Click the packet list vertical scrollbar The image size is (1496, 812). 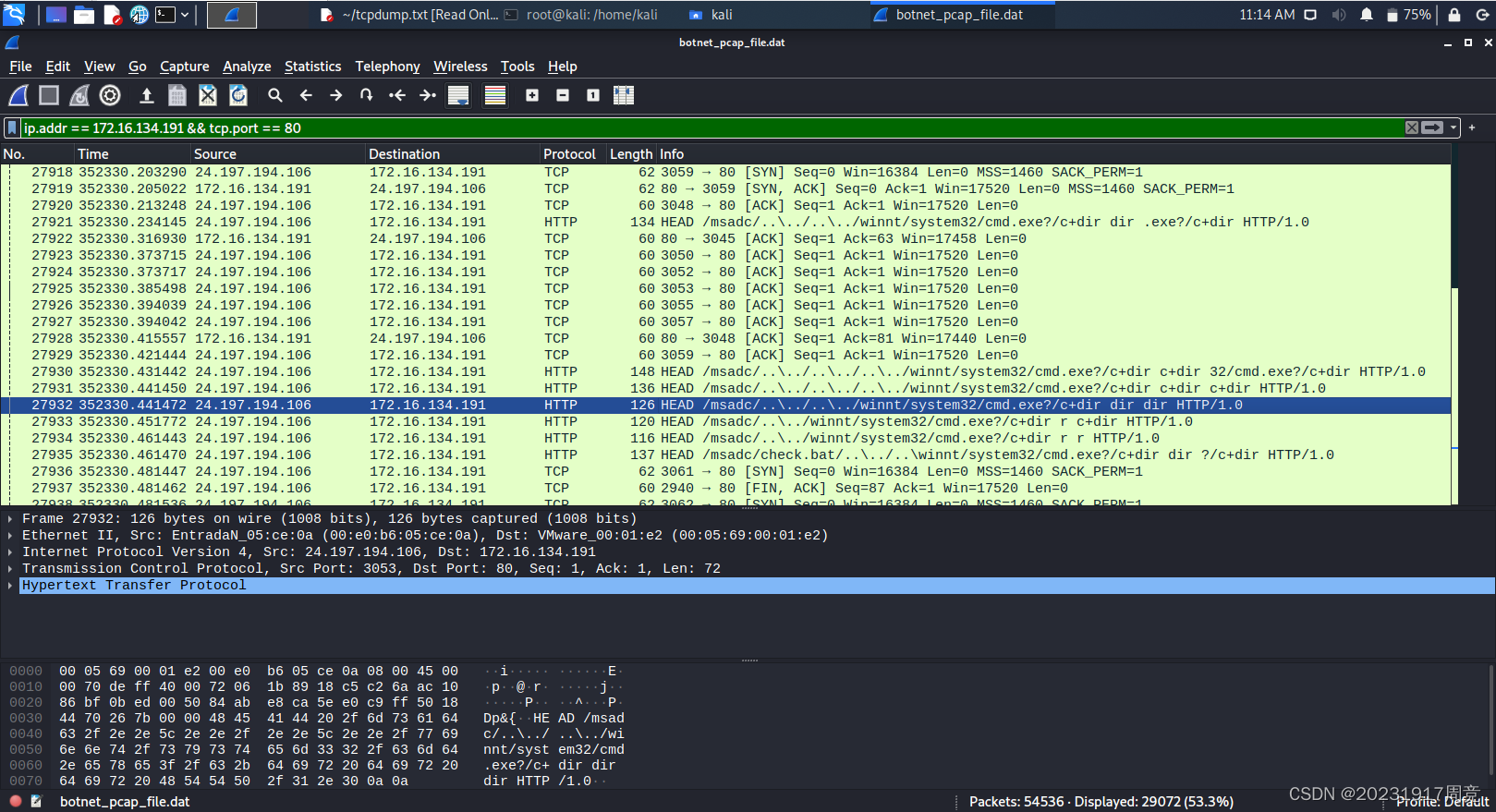[1454, 334]
